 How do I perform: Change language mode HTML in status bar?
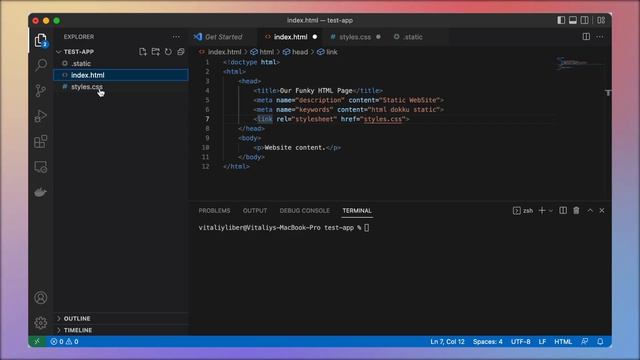pyautogui.click(x=563, y=342)
